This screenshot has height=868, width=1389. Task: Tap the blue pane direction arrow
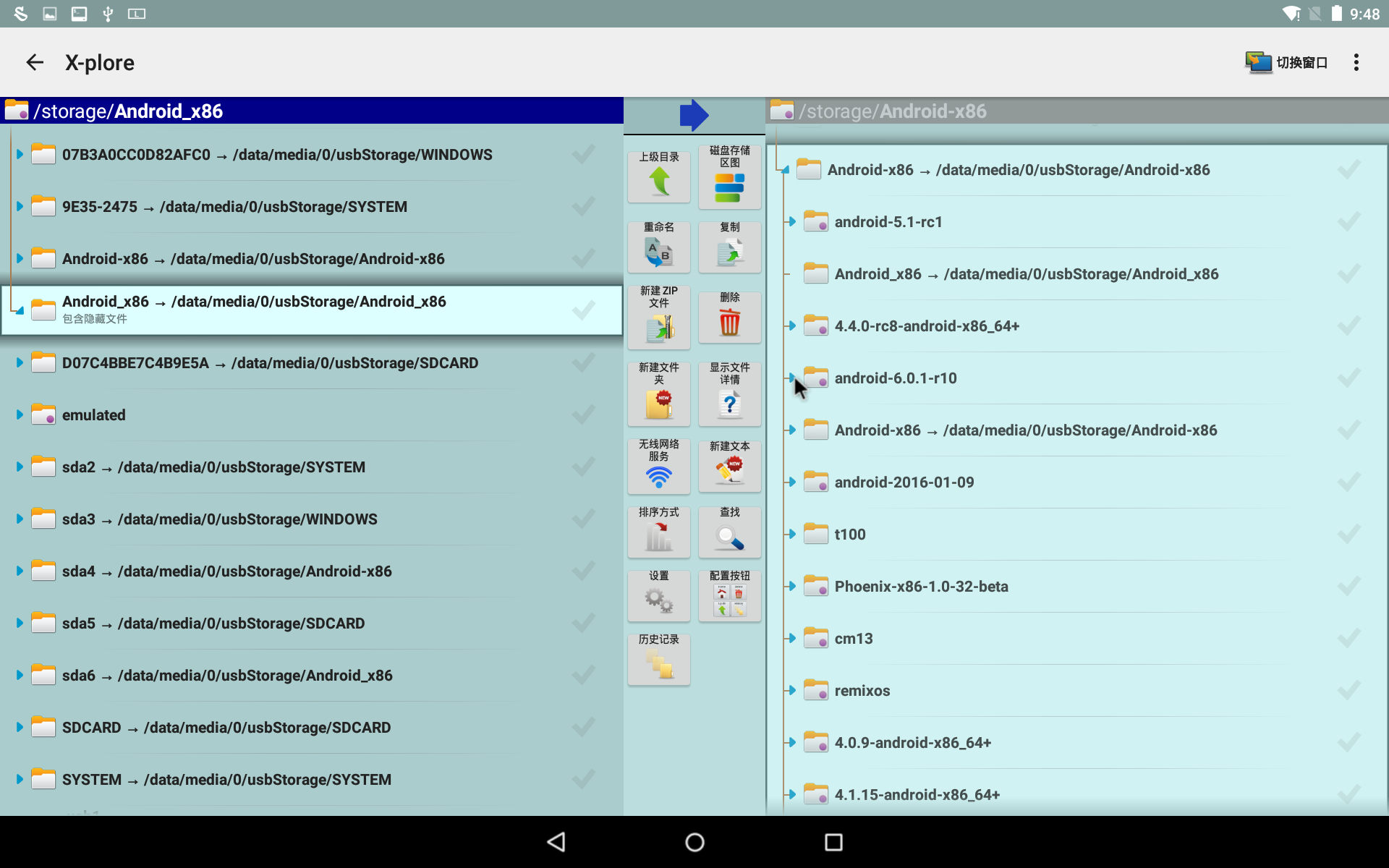click(694, 115)
